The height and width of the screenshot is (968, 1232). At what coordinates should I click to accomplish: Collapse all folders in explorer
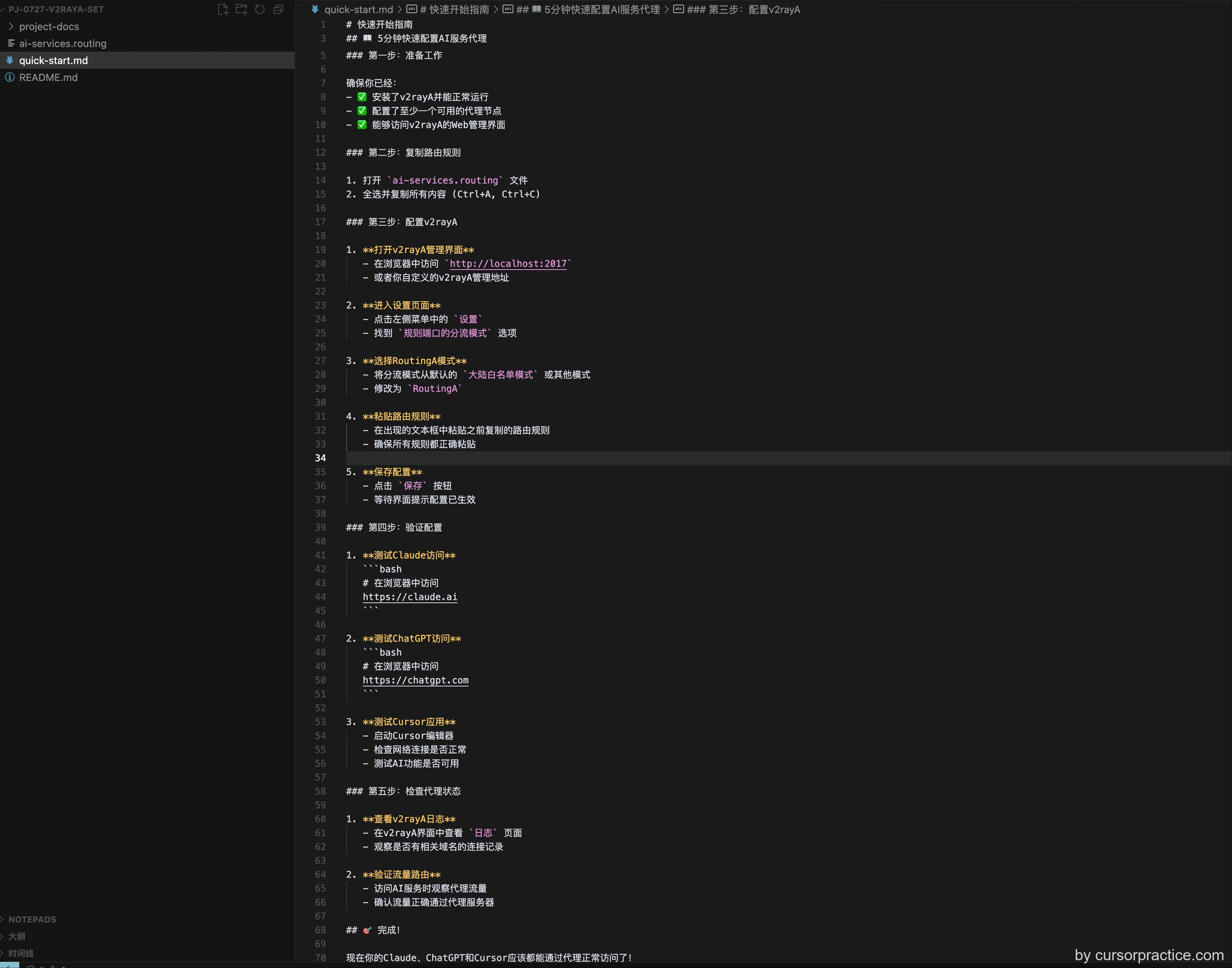tap(278, 9)
